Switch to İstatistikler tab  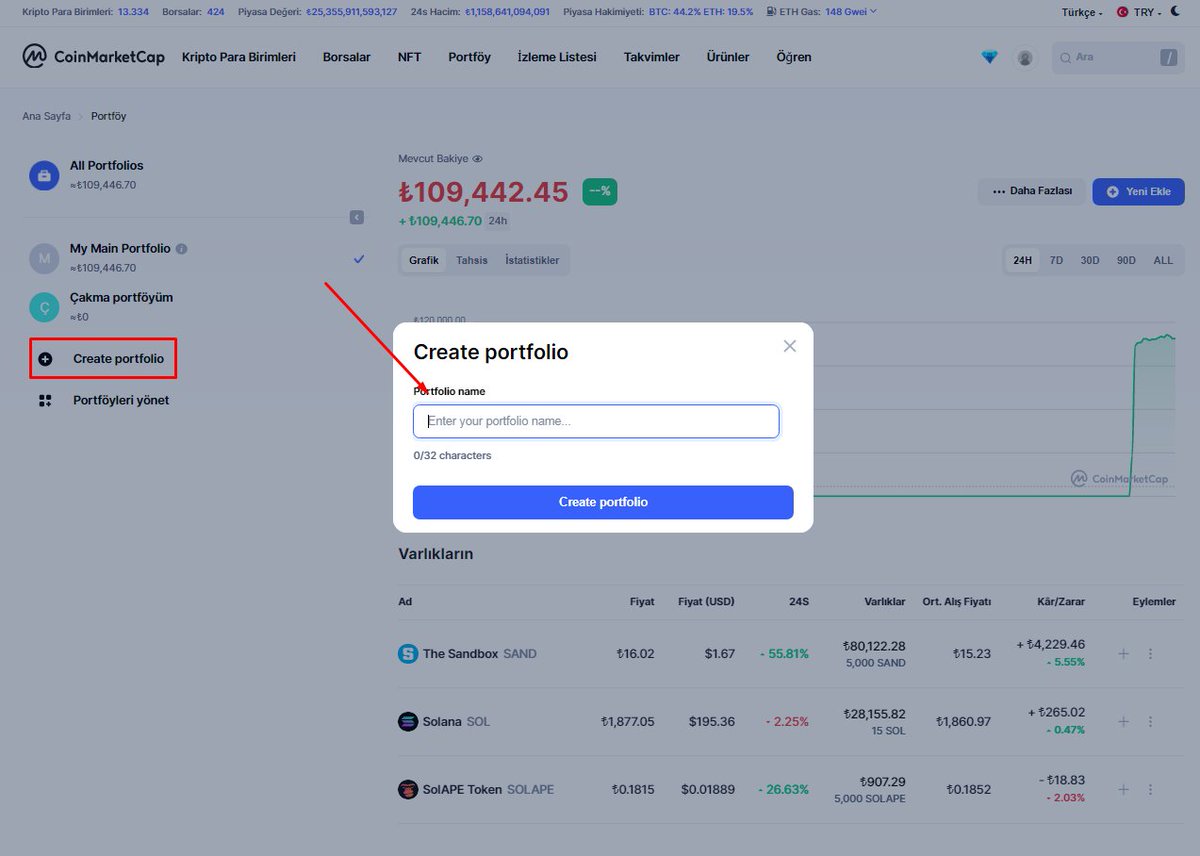coord(532,260)
